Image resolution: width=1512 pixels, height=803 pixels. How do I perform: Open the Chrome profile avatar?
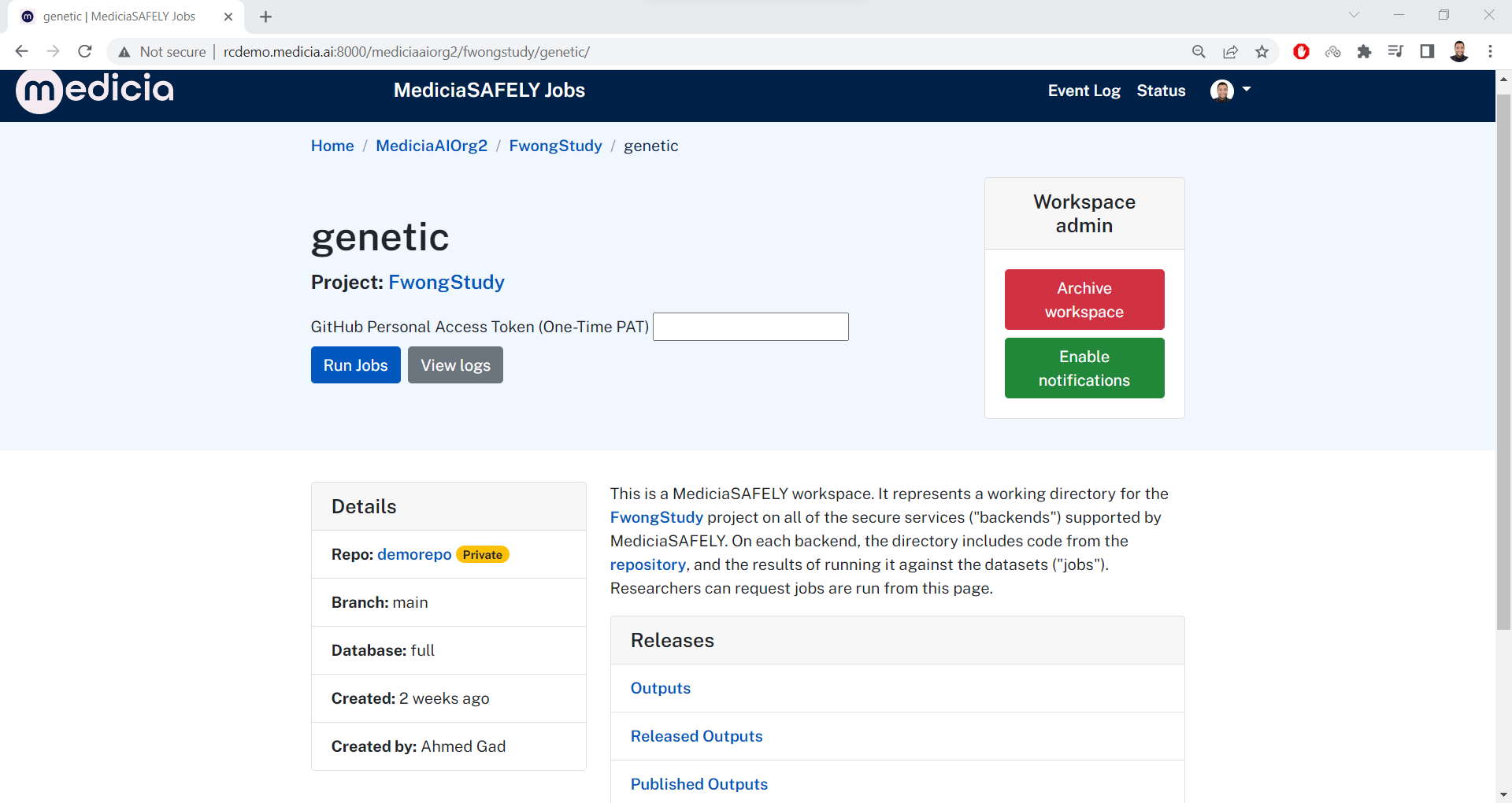[x=1458, y=52]
